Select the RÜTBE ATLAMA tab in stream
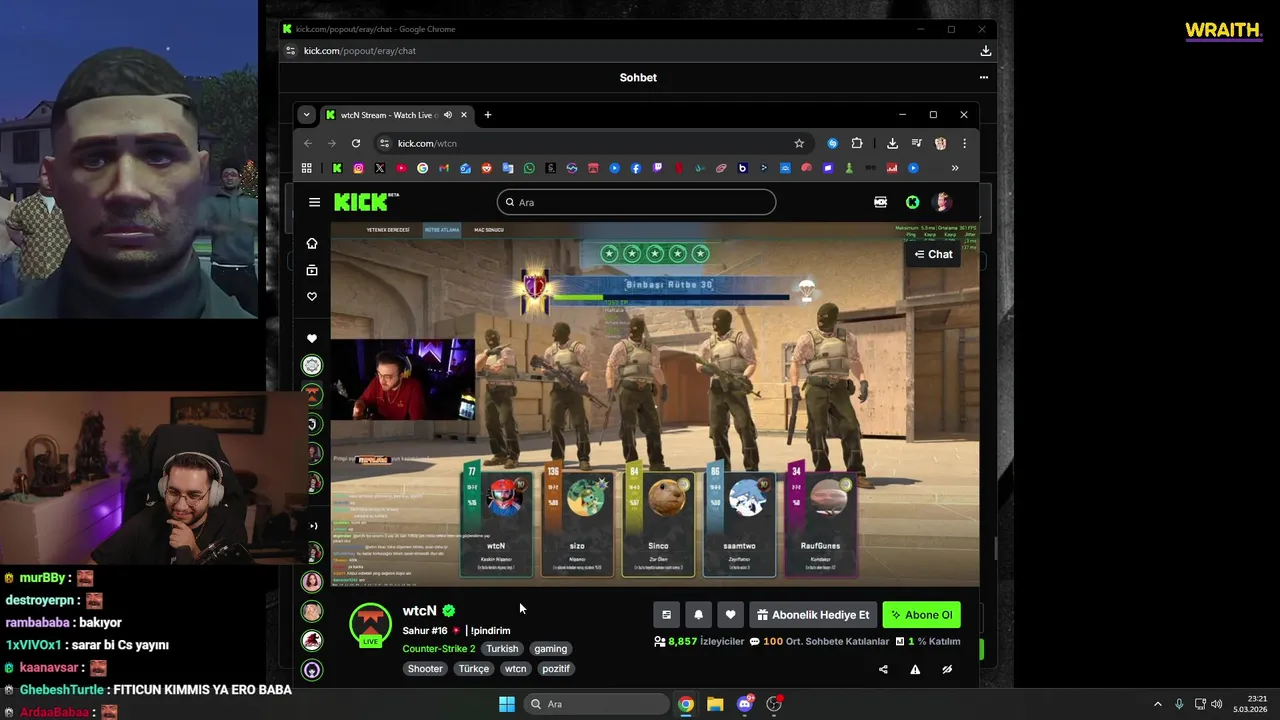The height and width of the screenshot is (720, 1280). click(x=442, y=230)
